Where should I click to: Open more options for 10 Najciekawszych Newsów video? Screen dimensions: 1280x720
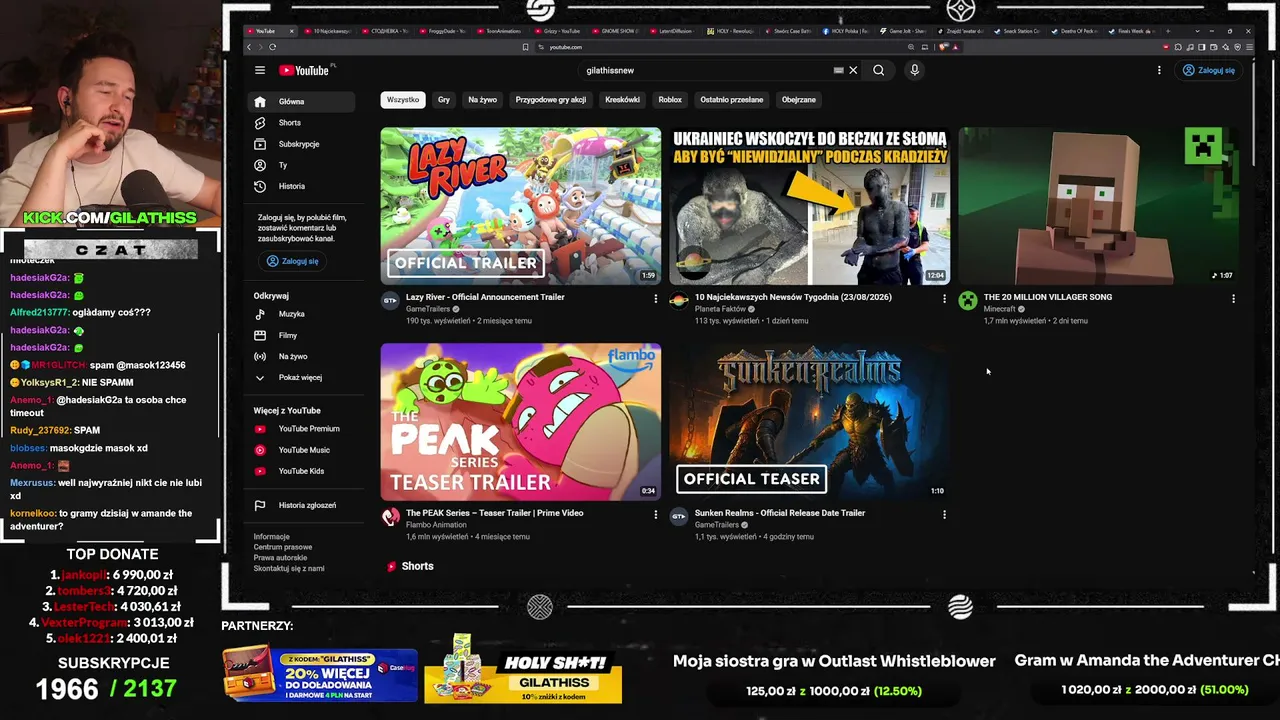tap(944, 298)
